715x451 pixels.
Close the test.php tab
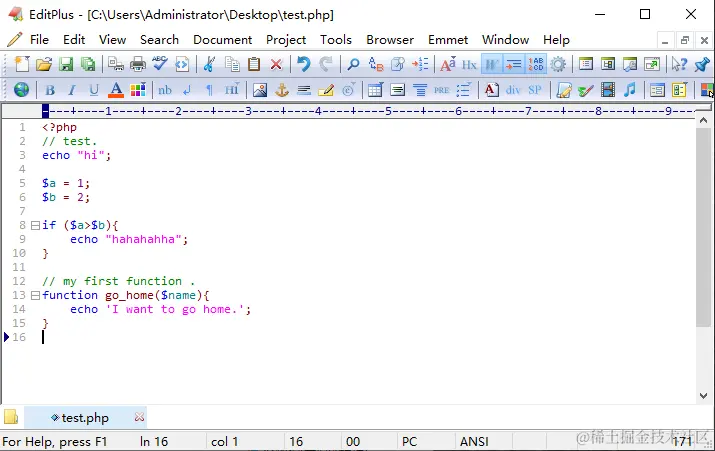pos(139,417)
